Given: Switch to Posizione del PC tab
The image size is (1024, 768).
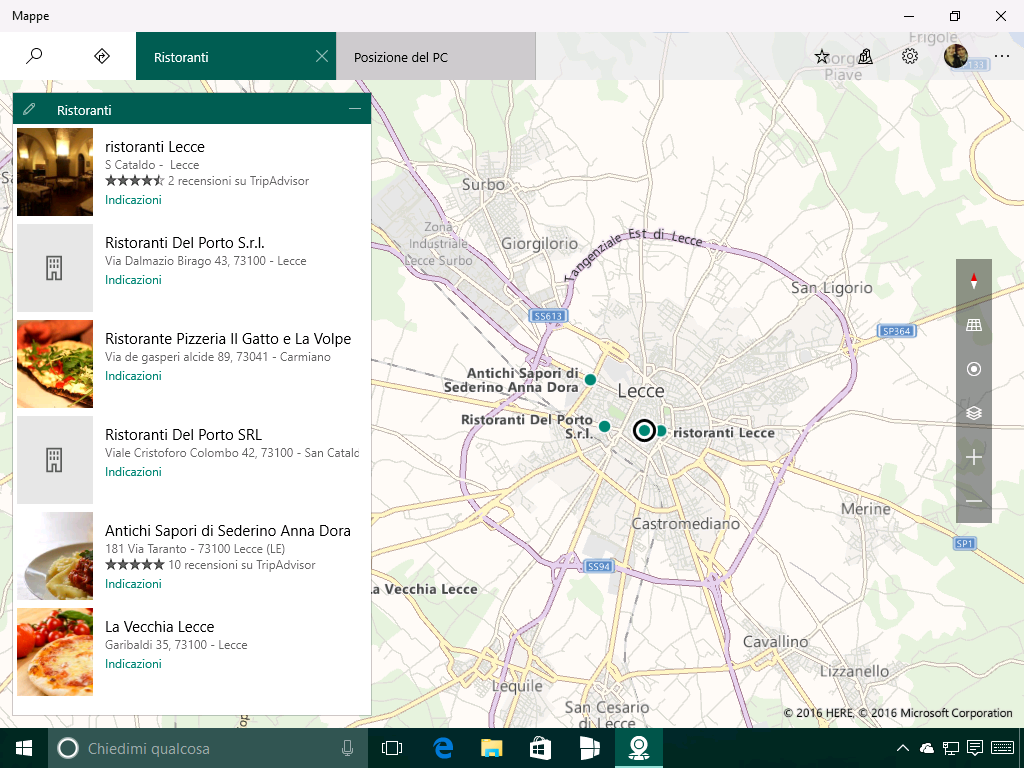Looking at the screenshot, I should 436,56.
